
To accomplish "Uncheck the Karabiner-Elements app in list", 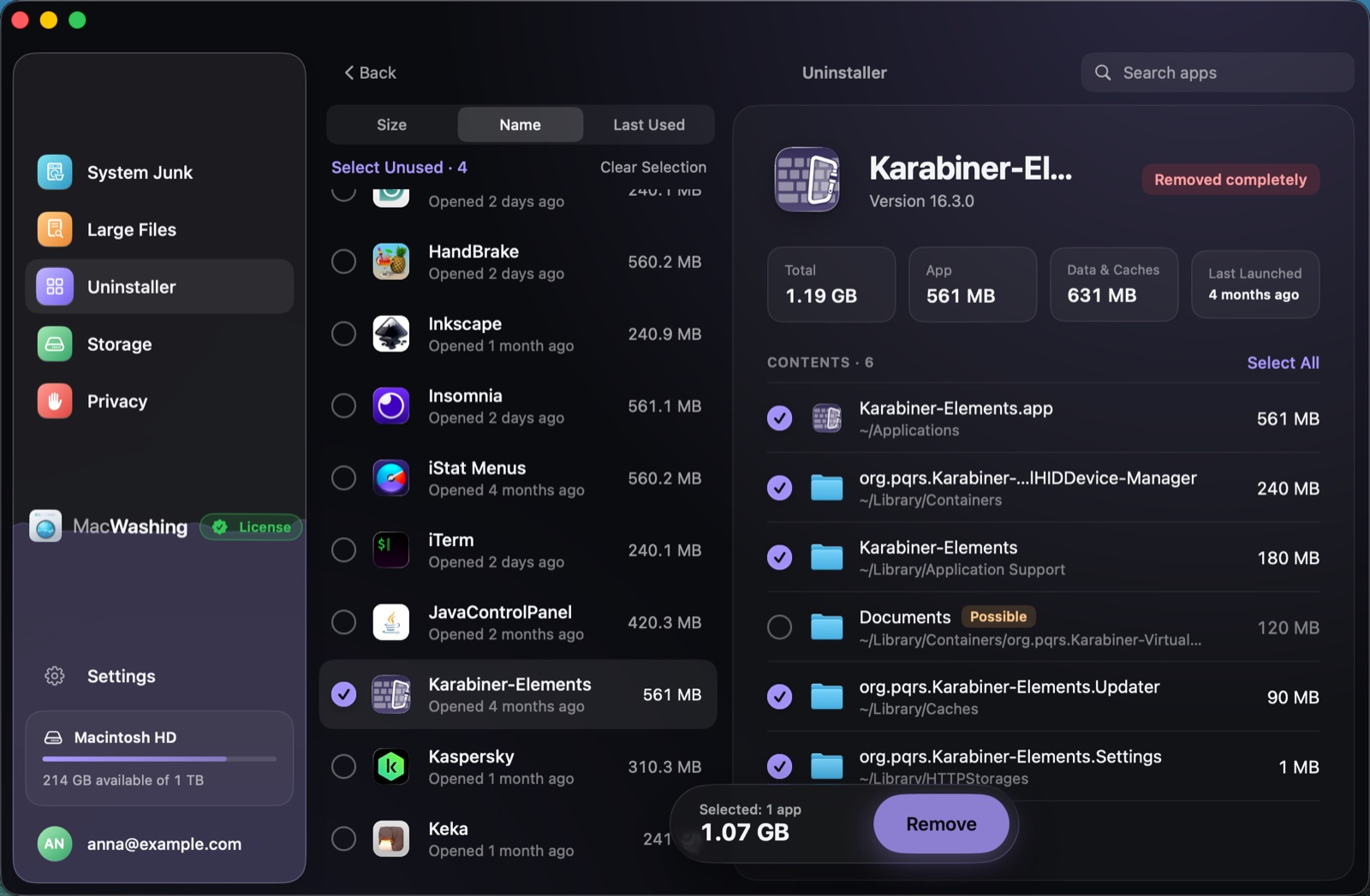I will pyautogui.click(x=344, y=694).
